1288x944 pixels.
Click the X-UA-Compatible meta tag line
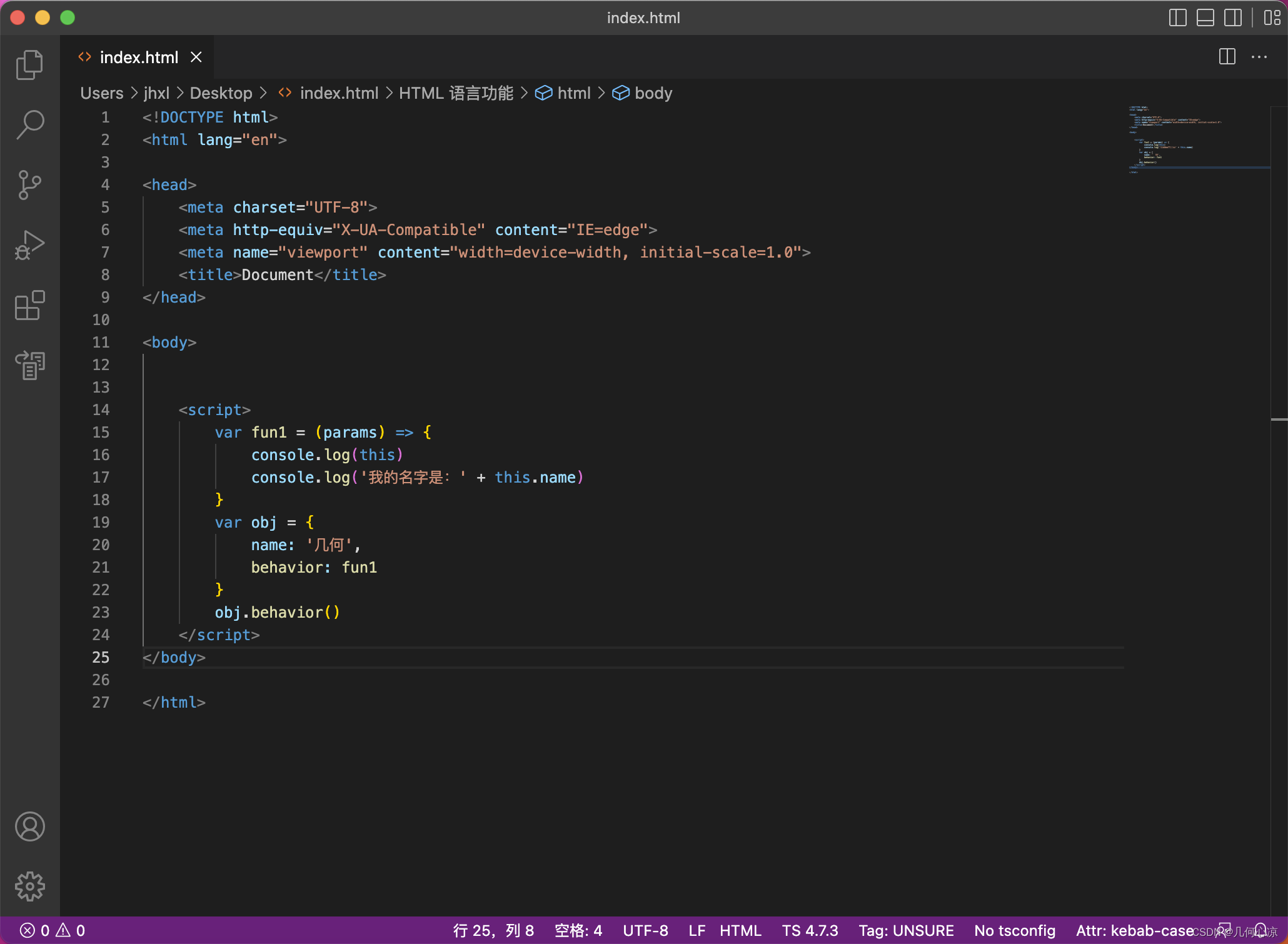pos(418,229)
